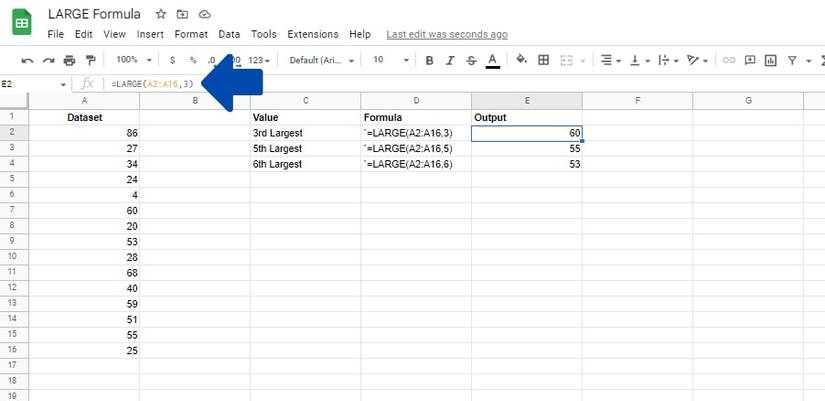Select the Dataset header cell

point(84,117)
